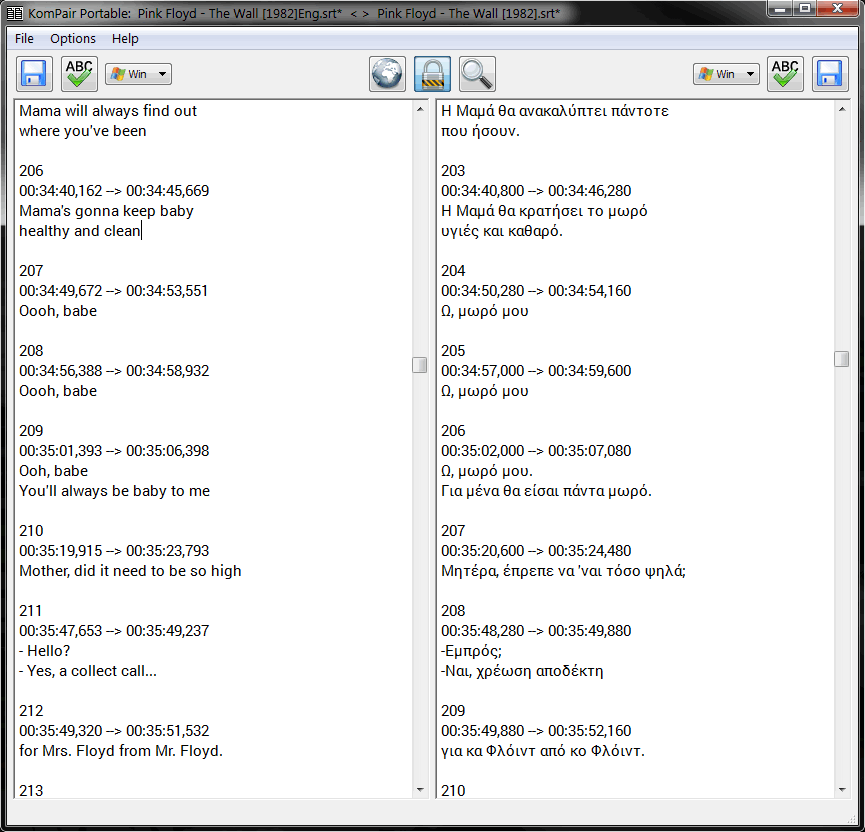This screenshot has width=865, height=832.
Task: Click subtitle number 206 in right pane
Action: click(x=453, y=431)
